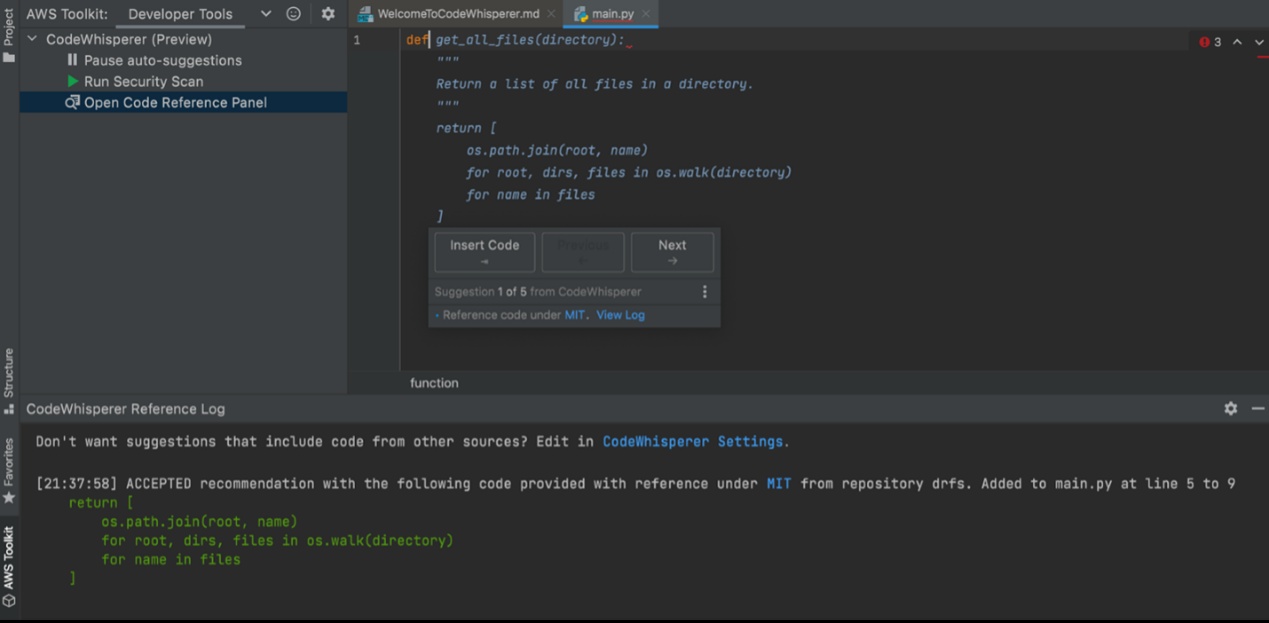Open the Project tool window sidebar tab

pos(9,30)
